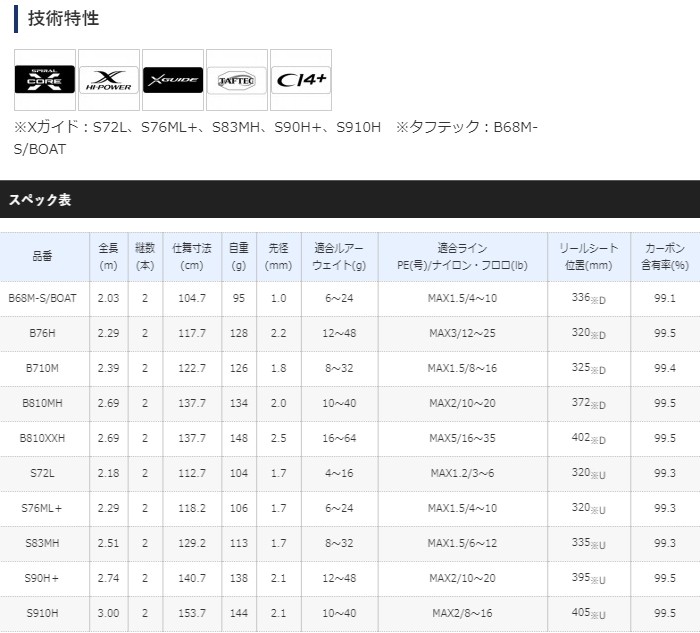Select the B810XXH model name cell

click(42, 438)
